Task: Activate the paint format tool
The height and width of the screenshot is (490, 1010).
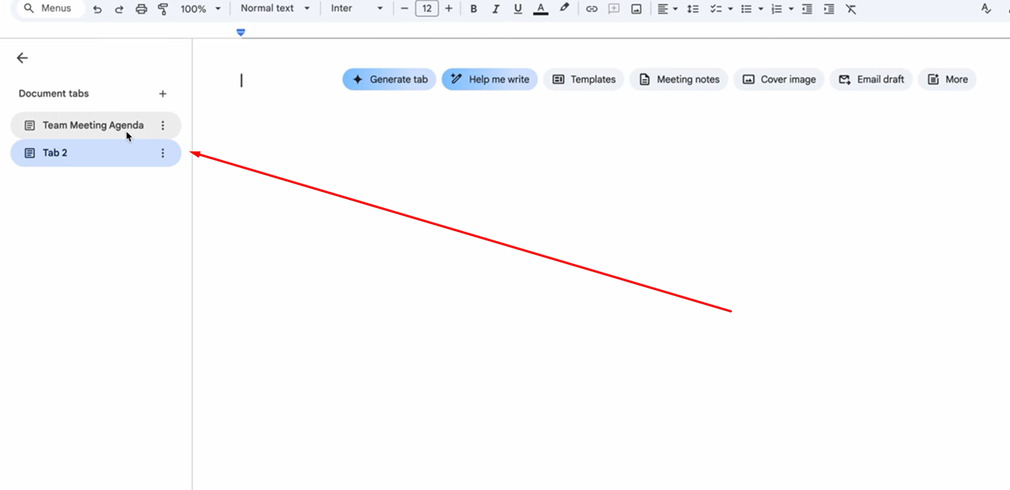Action: coord(163,9)
